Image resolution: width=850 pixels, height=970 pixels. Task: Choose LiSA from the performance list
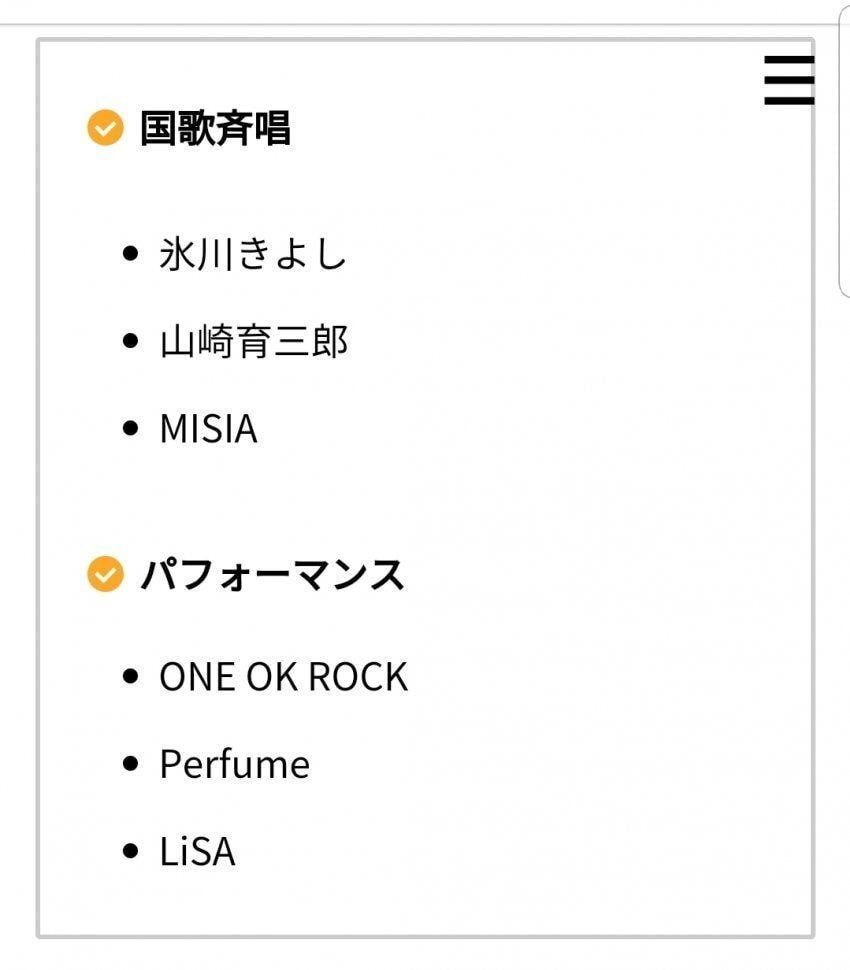point(197,852)
